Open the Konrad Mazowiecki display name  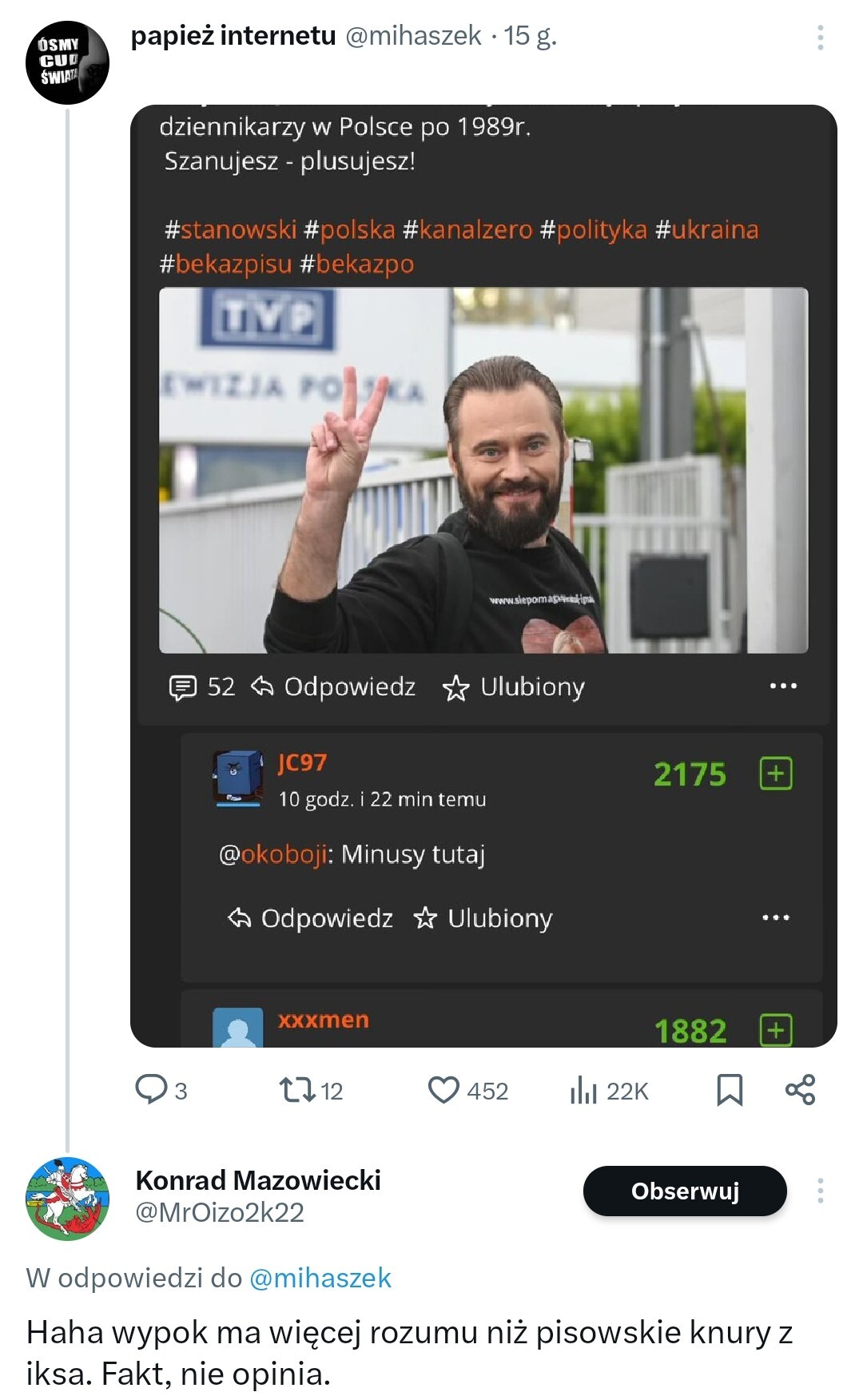[258, 1179]
